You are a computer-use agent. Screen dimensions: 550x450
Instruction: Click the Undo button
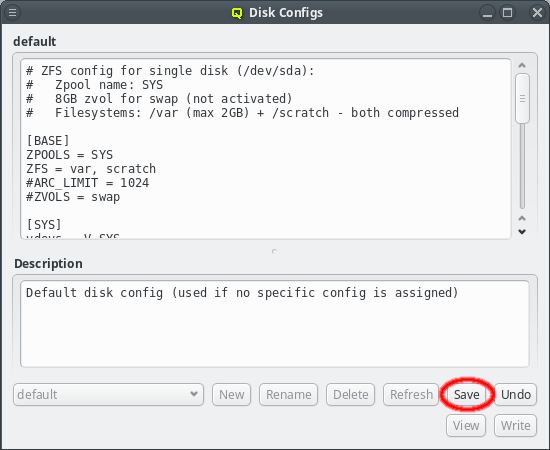pos(516,395)
